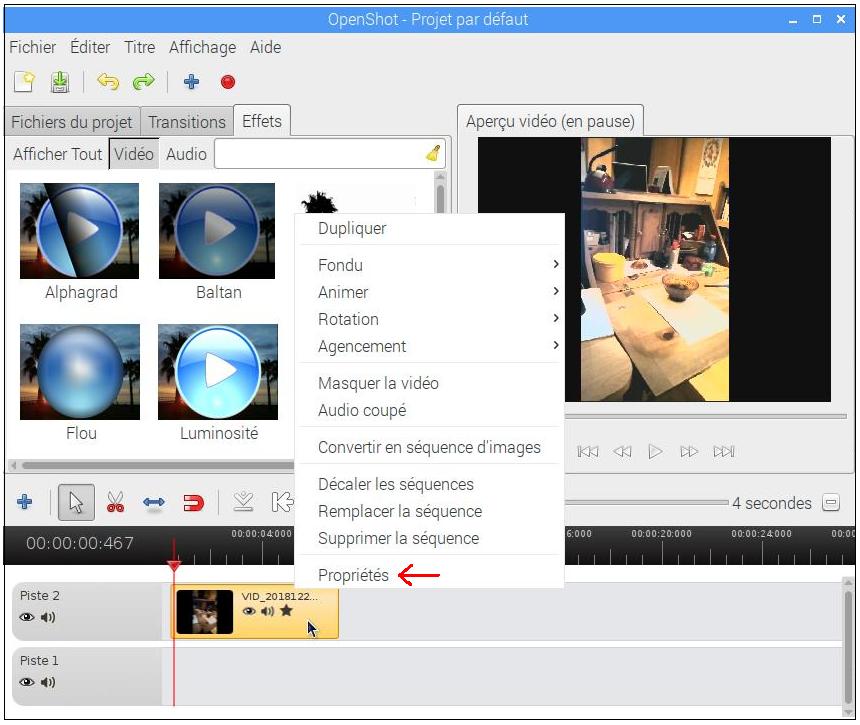Screen dimensions: 860x725
Task: Clear the effects filter with broom icon
Action: point(433,154)
